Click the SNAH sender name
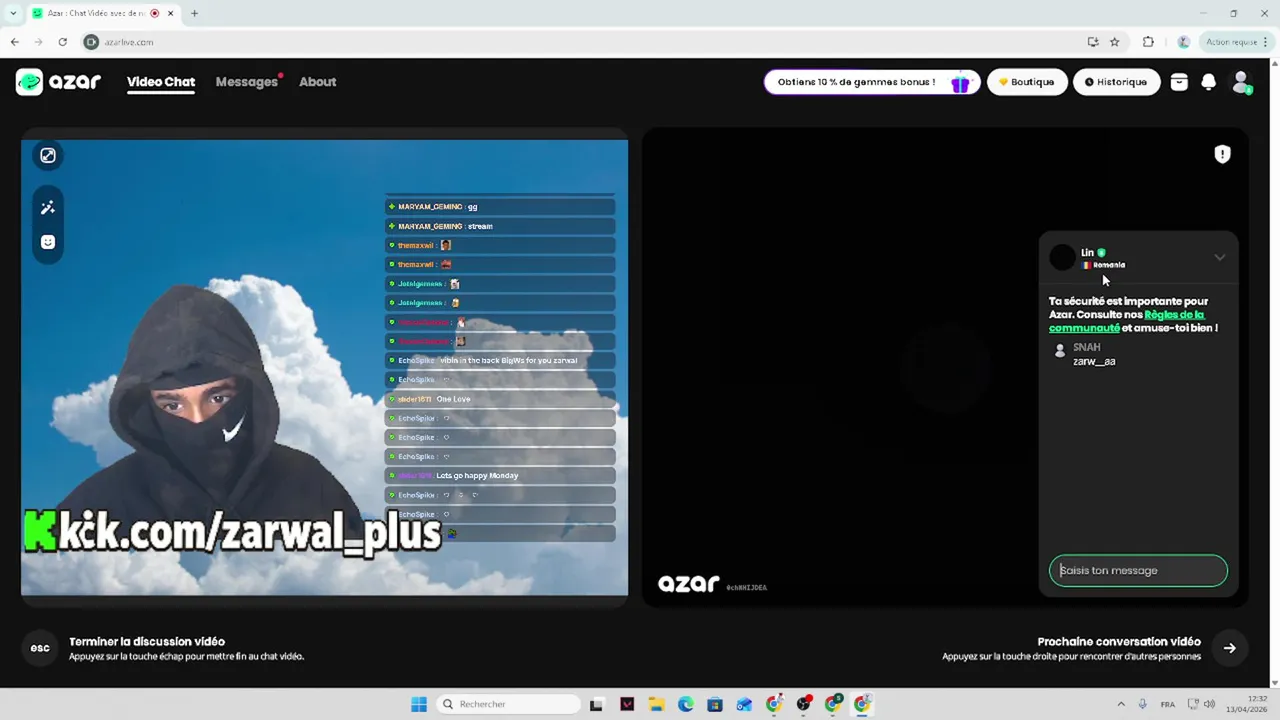The image size is (1280, 720). tap(1086, 347)
